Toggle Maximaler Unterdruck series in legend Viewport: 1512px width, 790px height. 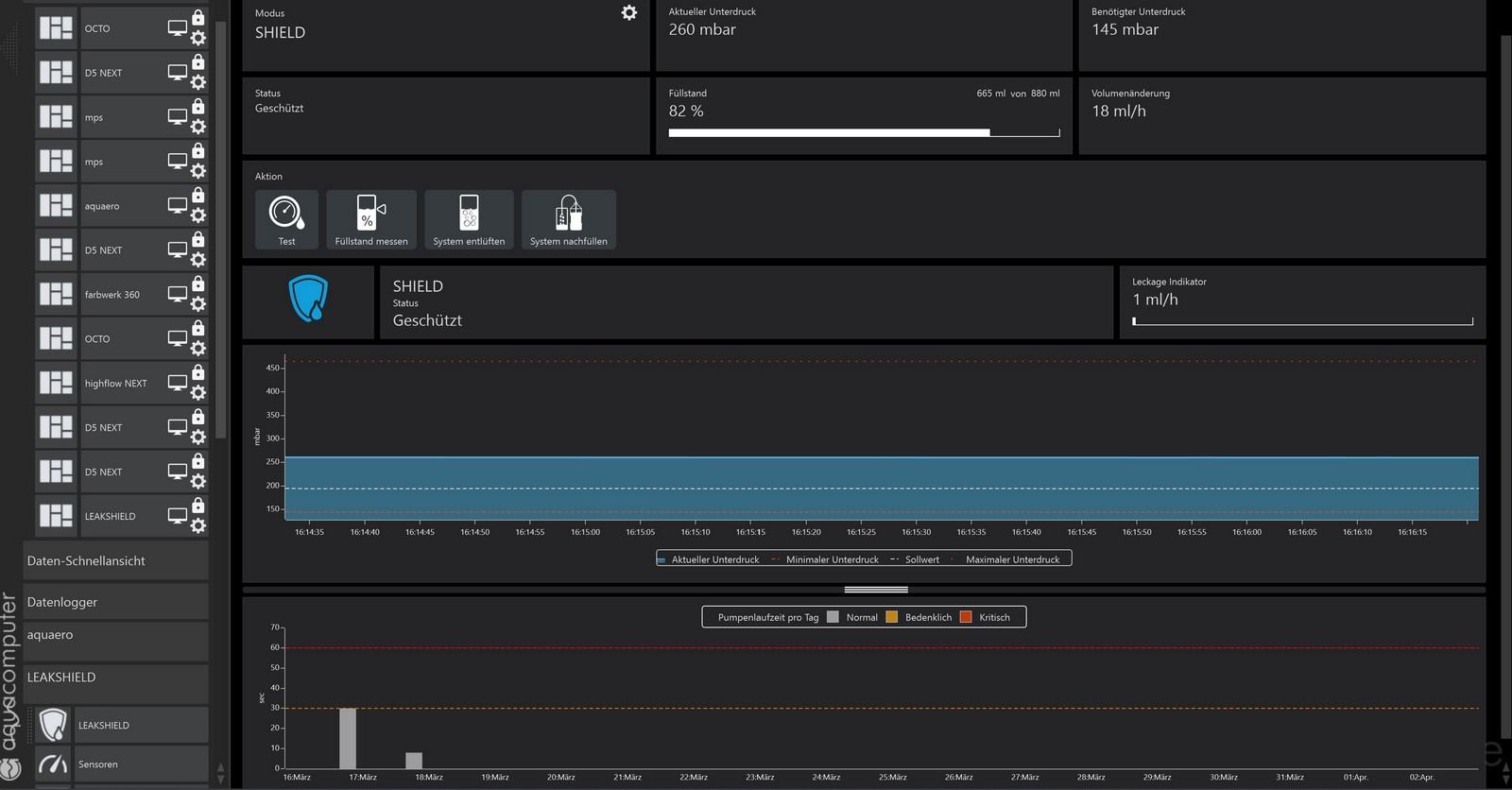(1005, 559)
